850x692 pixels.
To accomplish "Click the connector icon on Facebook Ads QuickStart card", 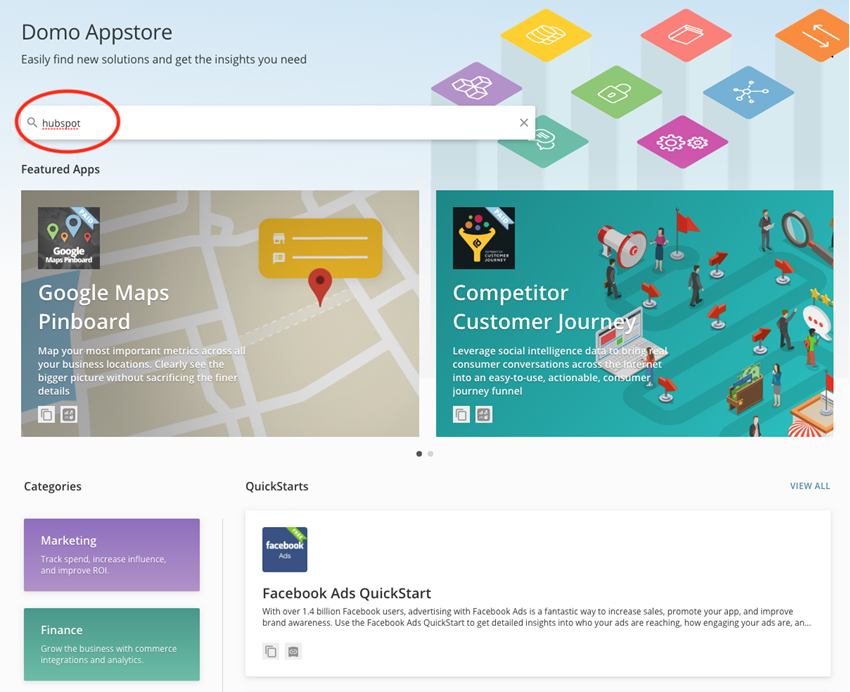I will (x=293, y=650).
